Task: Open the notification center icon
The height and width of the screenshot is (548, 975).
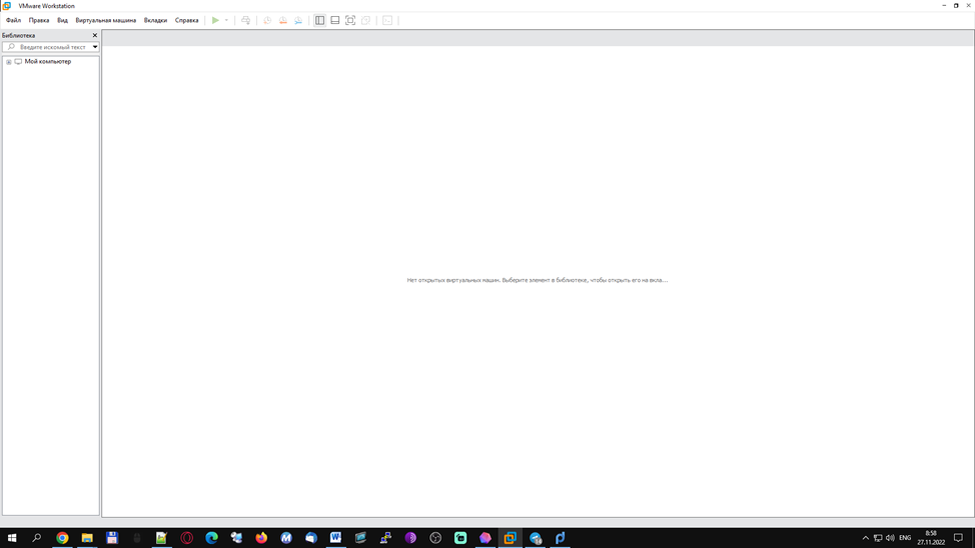Action: [958, 537]
